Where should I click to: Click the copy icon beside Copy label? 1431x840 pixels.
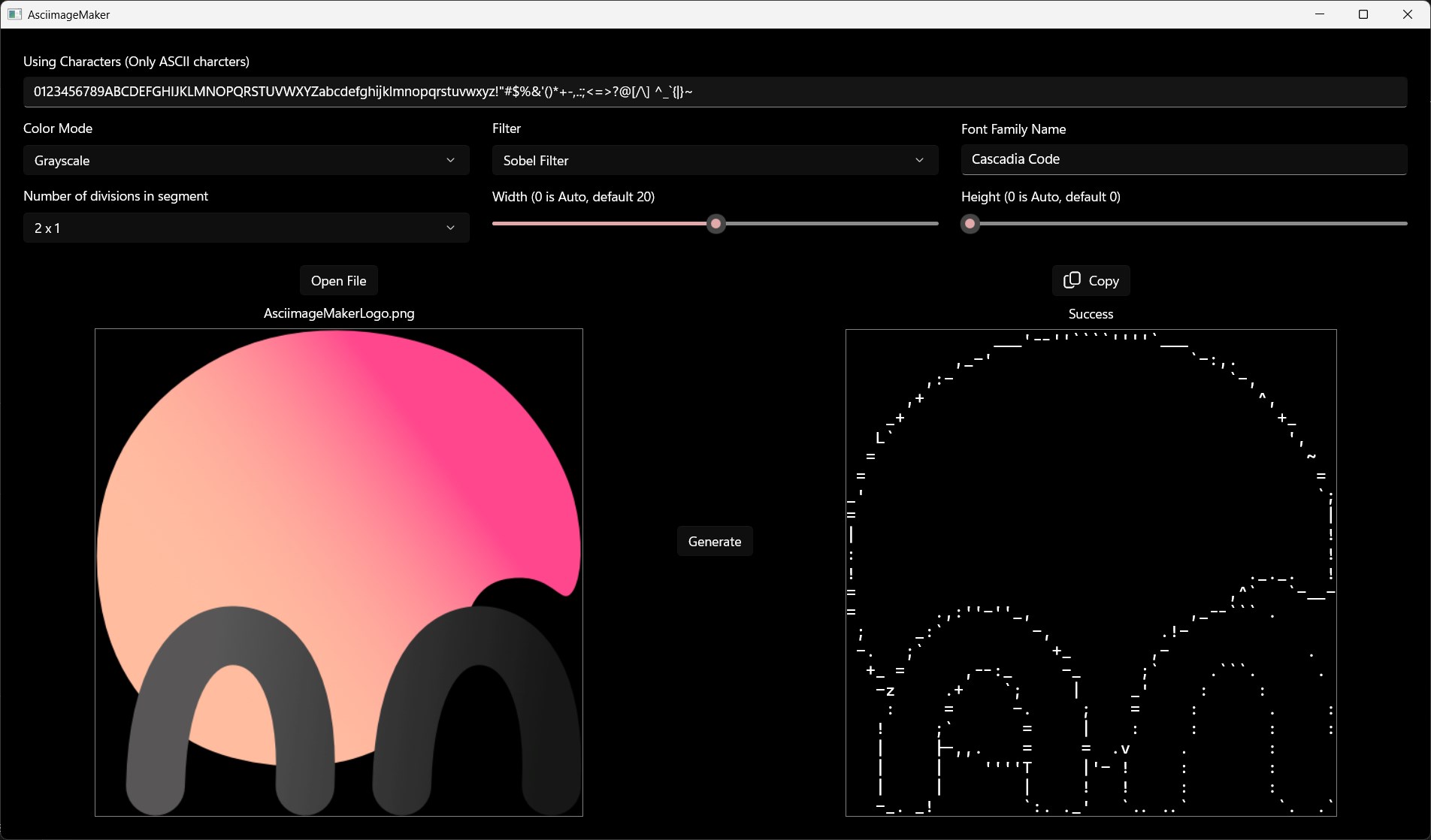[1072, 280]
